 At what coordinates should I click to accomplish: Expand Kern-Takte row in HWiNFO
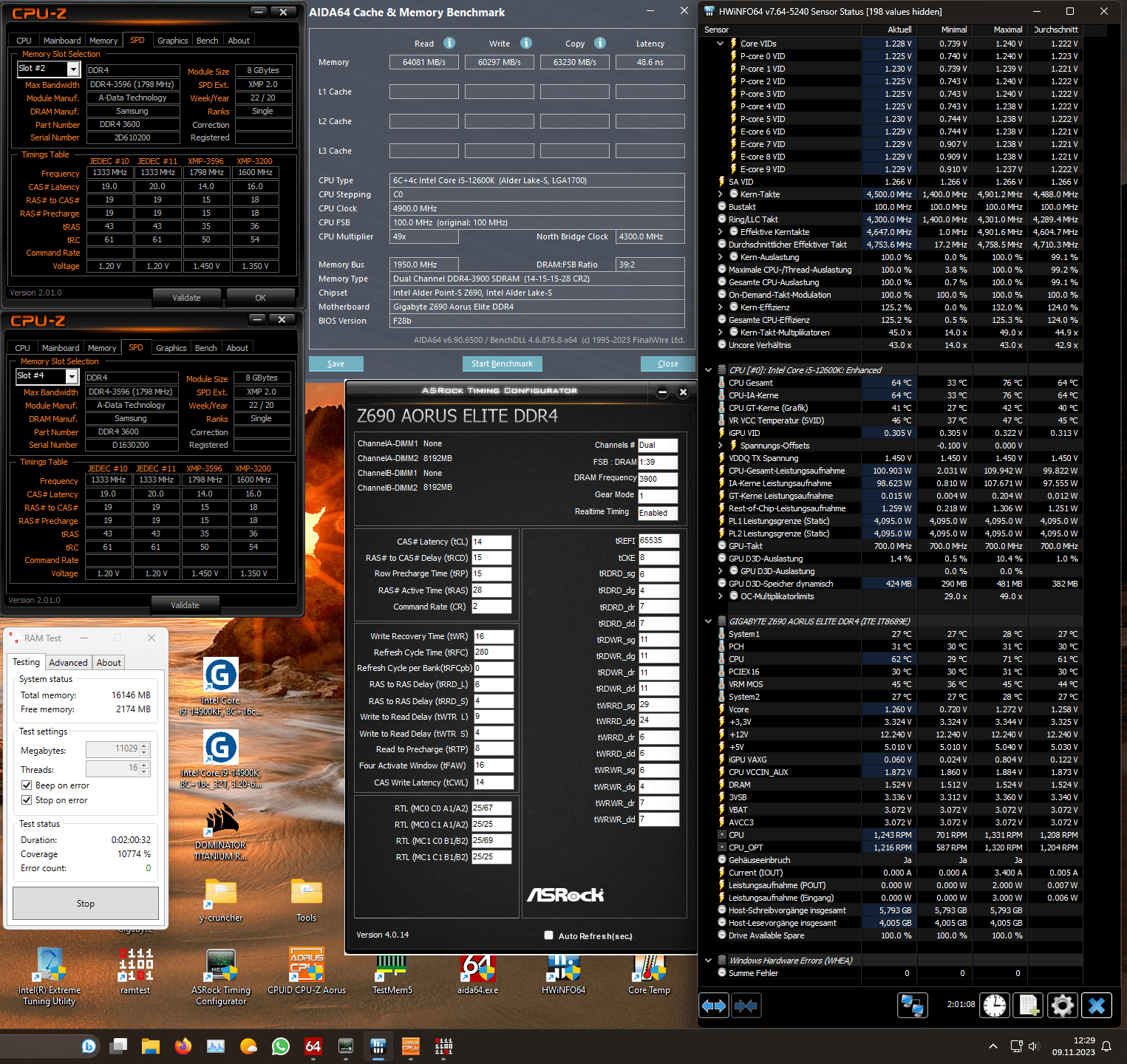(x=721, y=194)
